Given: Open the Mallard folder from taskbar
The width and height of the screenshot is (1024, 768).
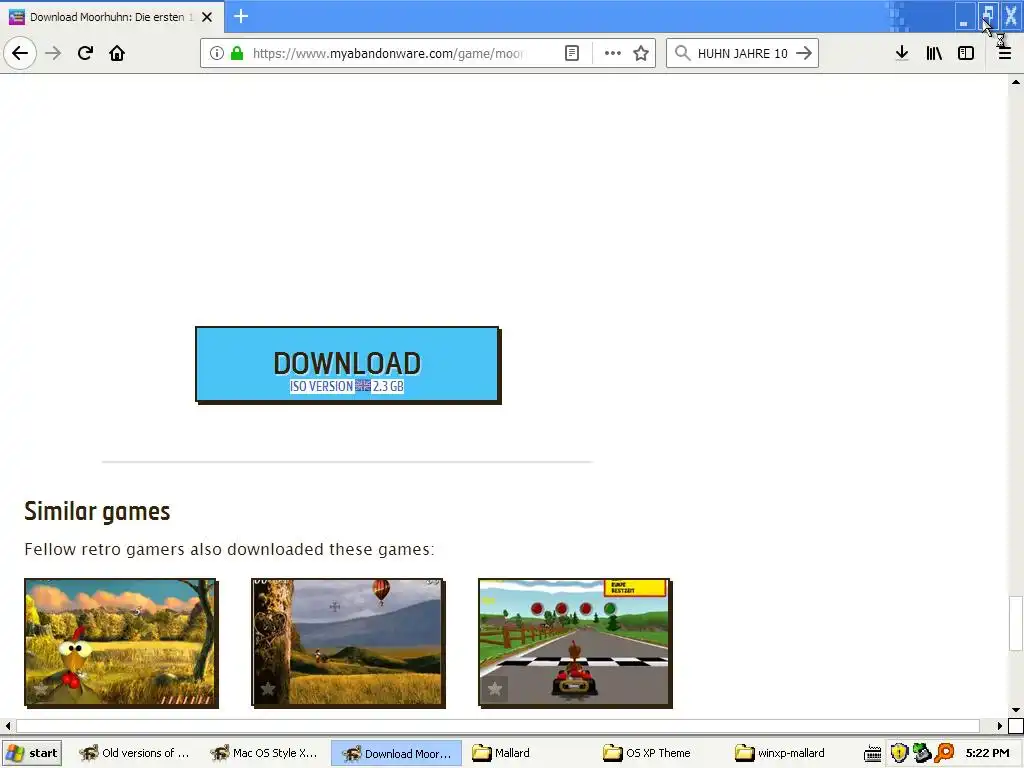Looking at the screenshot, I should [529, 753].
